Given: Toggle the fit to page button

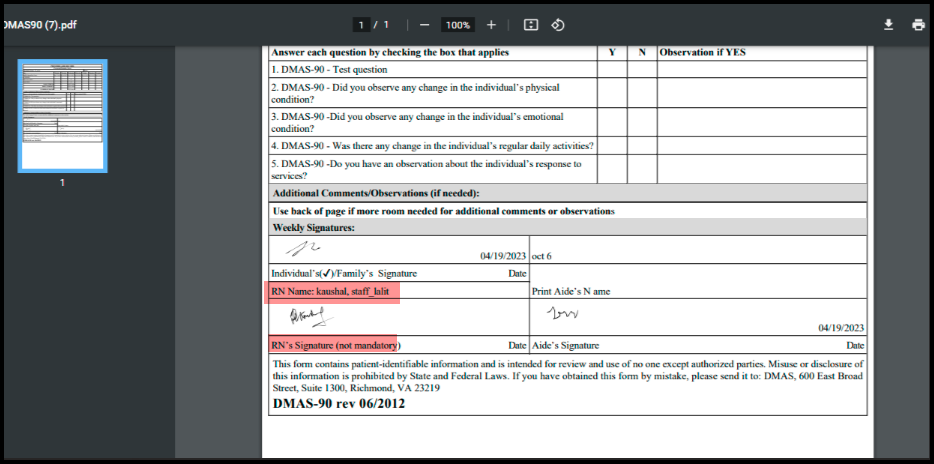Looking at the screenshot, I should pyautogui.click(x=531, y=25).
